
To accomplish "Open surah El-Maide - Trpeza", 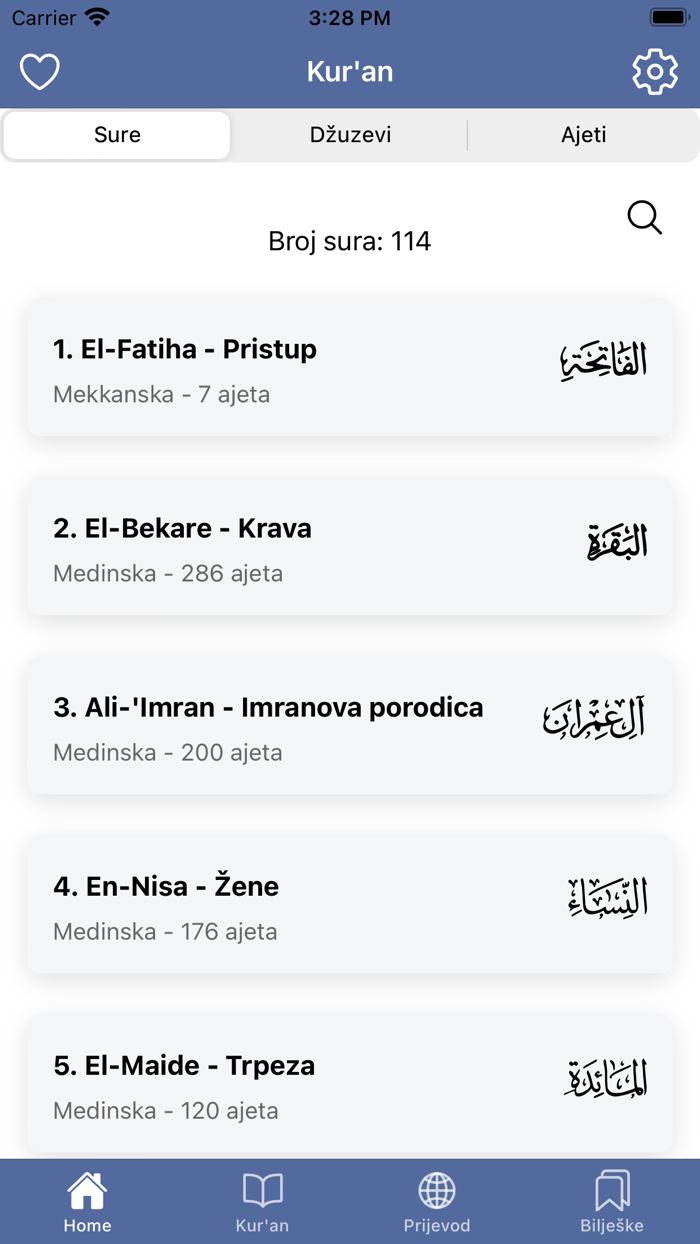I will coord(350,1083).
